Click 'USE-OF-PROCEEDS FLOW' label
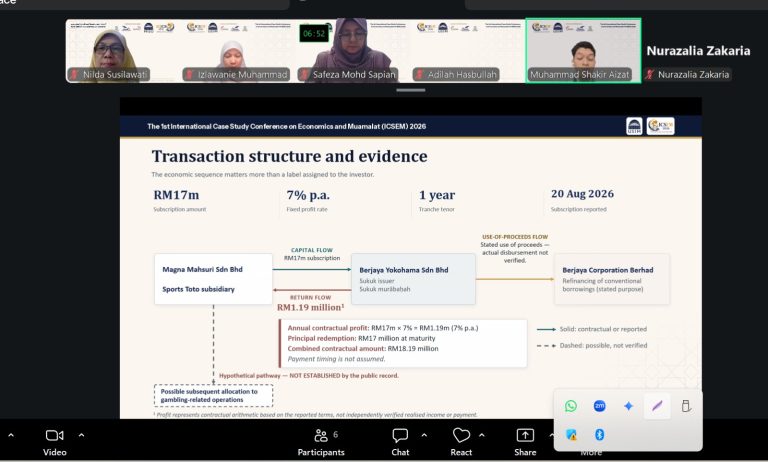 tap(515, 237)
